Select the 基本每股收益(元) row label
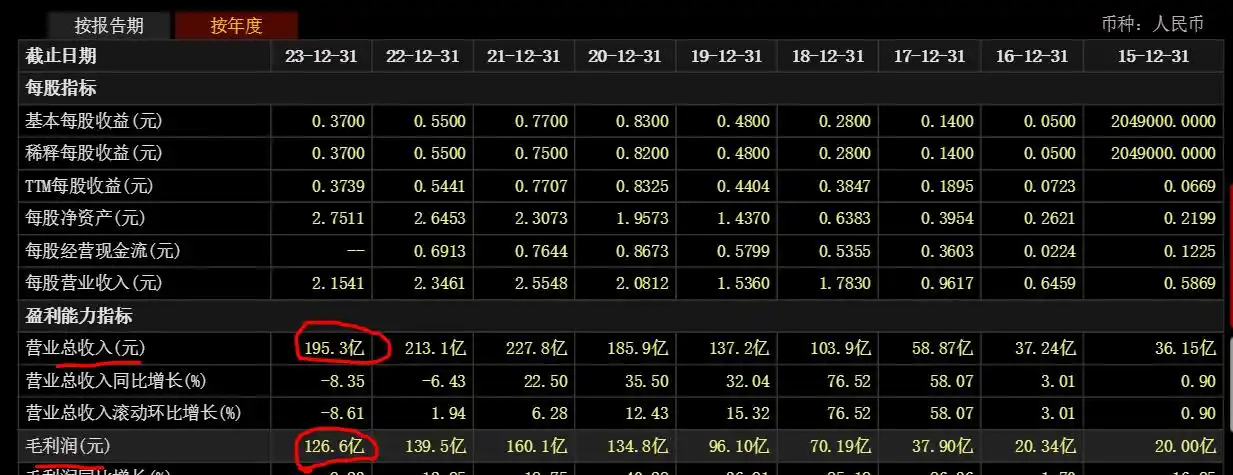This screenshot has height=475, width=1233. (94, 122)
